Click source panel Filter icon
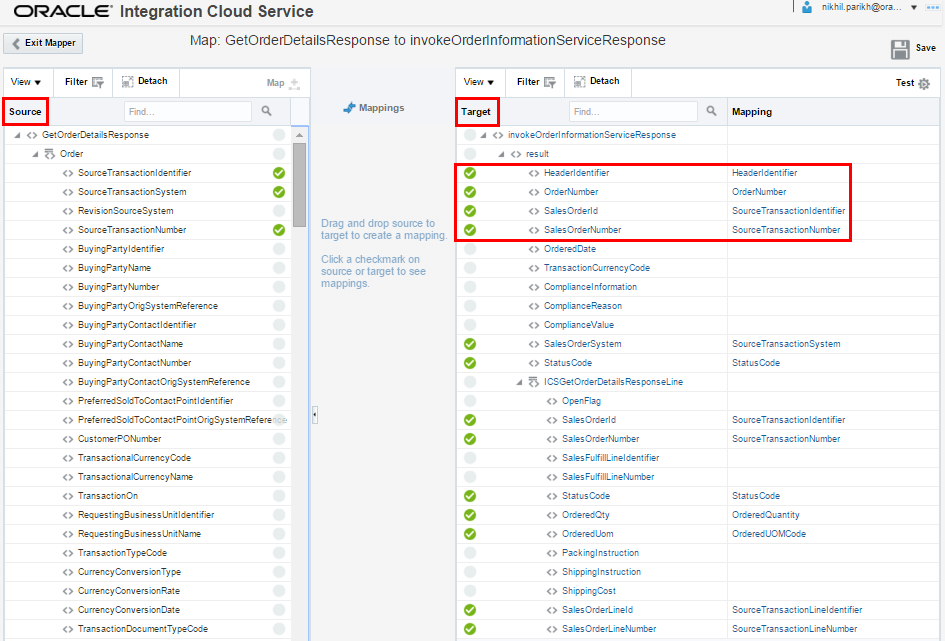Image resolution: width=945 pixels, height=641 pixels. point(98,82)
